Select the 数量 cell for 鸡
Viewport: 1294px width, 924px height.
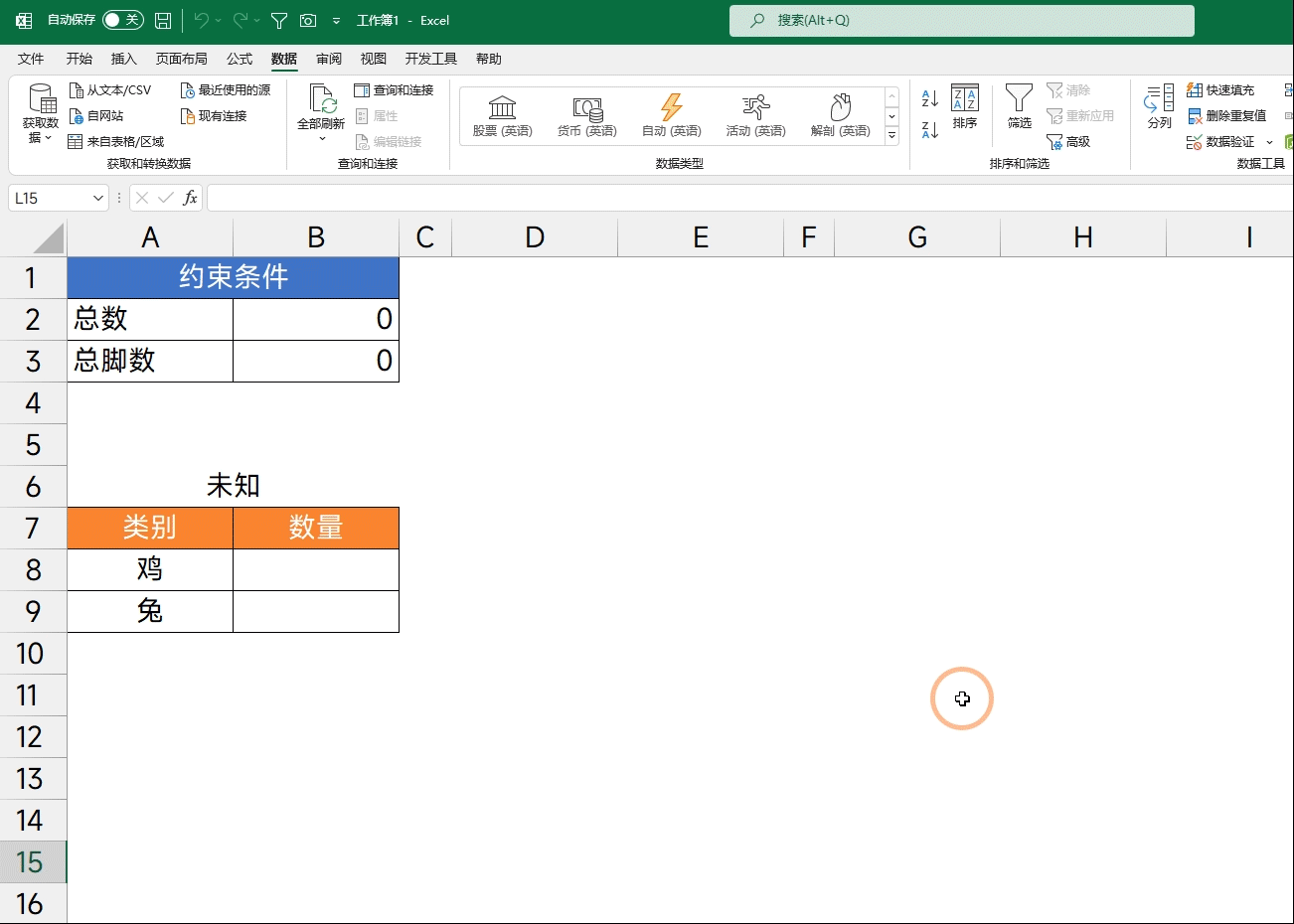316,569
